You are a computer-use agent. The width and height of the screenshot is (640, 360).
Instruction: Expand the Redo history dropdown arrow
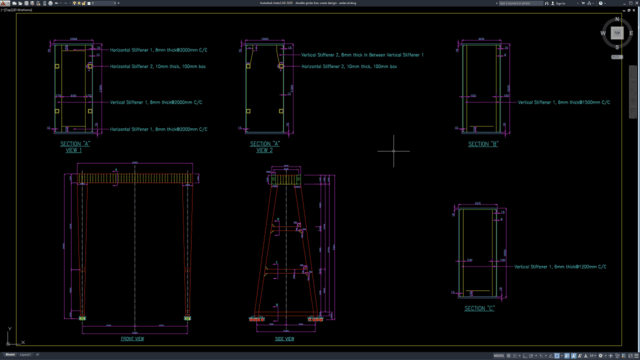(69, 3)
